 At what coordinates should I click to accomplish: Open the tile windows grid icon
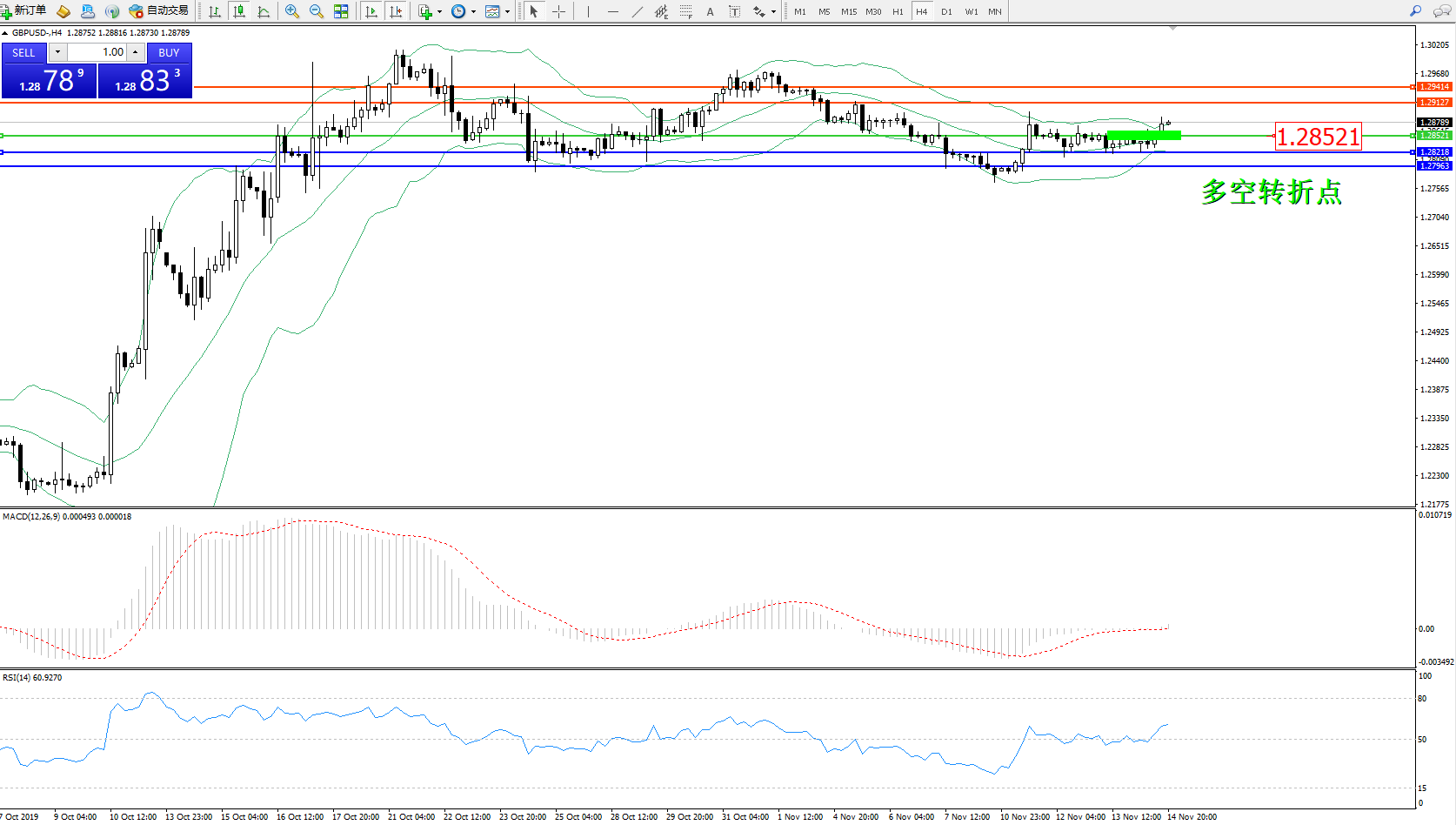click(341, 11)
